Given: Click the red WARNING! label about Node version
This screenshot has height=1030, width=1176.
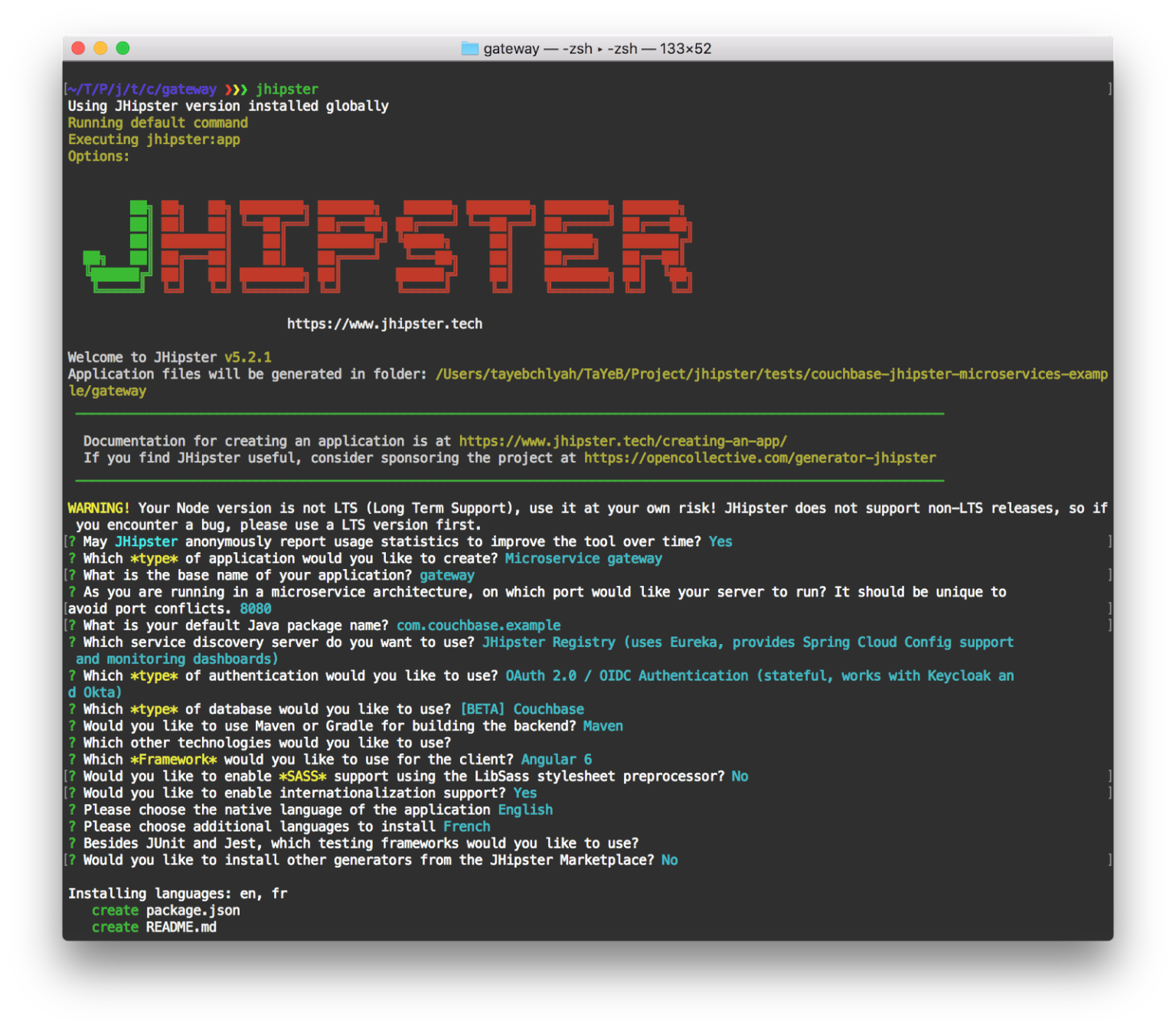Looking at the screenshot, I should pyautogui.click(x=97, y=508).
